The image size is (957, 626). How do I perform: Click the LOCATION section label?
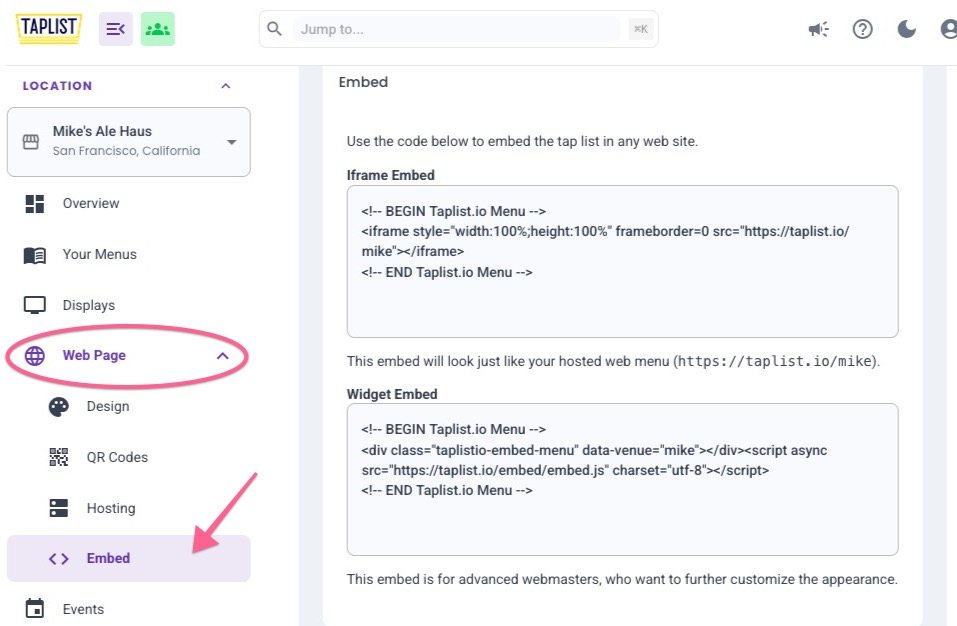57,86
